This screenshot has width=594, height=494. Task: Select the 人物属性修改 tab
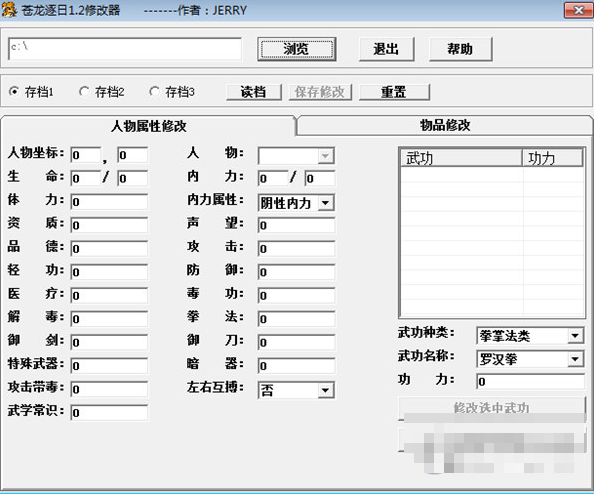(148, 126)
